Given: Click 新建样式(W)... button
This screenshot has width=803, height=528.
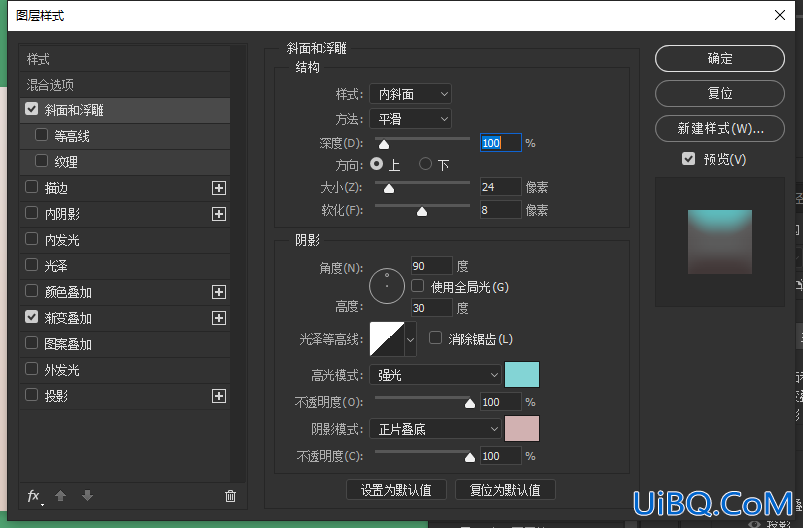Looking at the screenshot, I should point(720,128).
